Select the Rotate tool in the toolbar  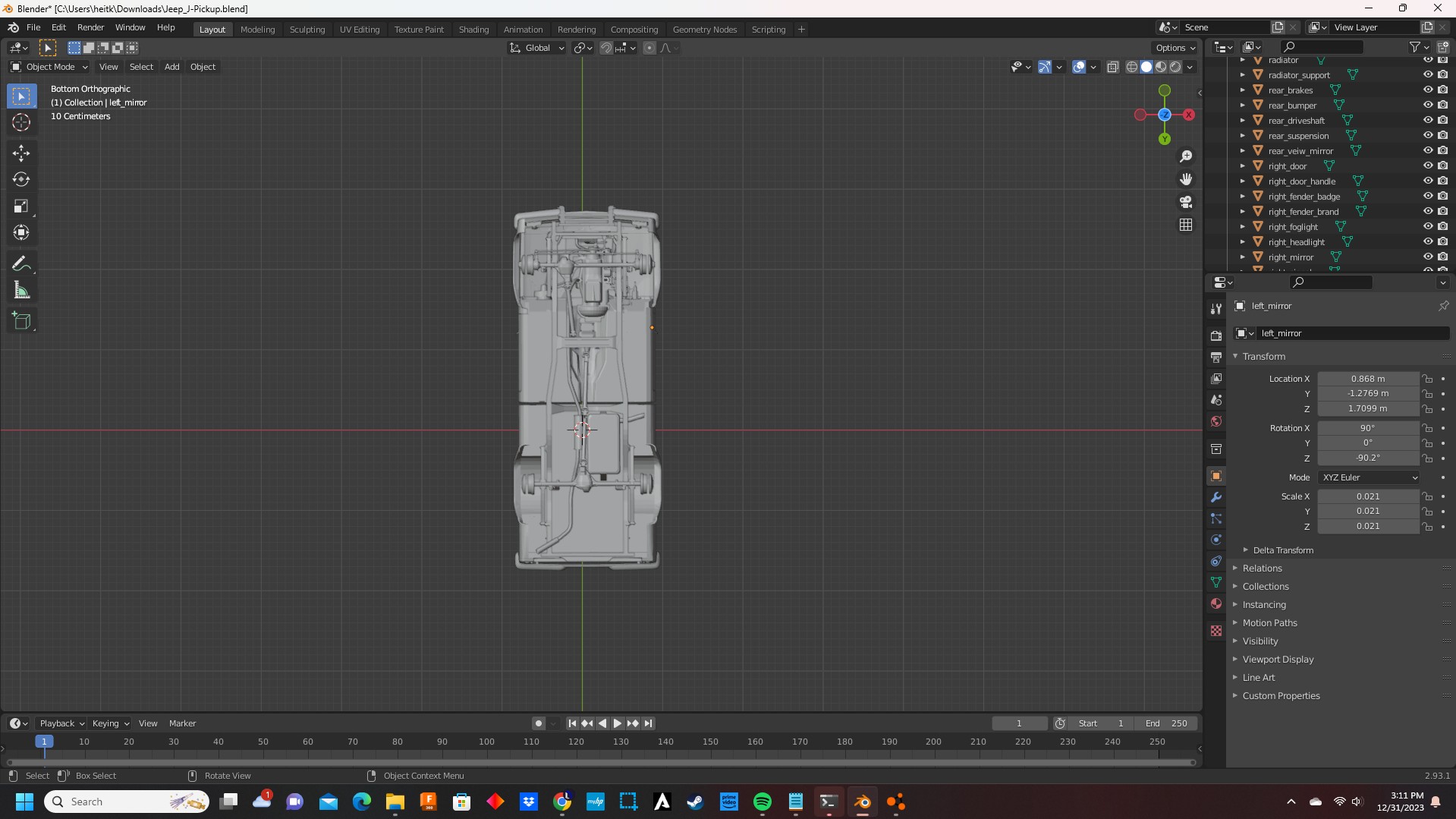(x=21, y=180)
